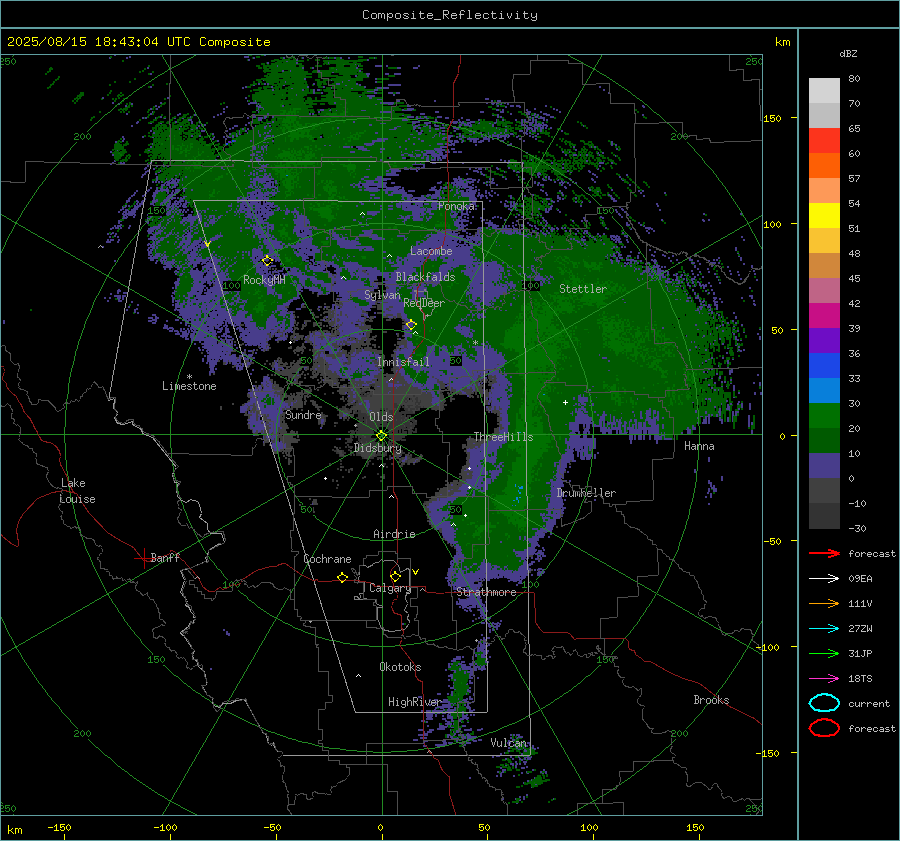
Task: Click the Brooks town label
Action: click(x=711, y=700)
